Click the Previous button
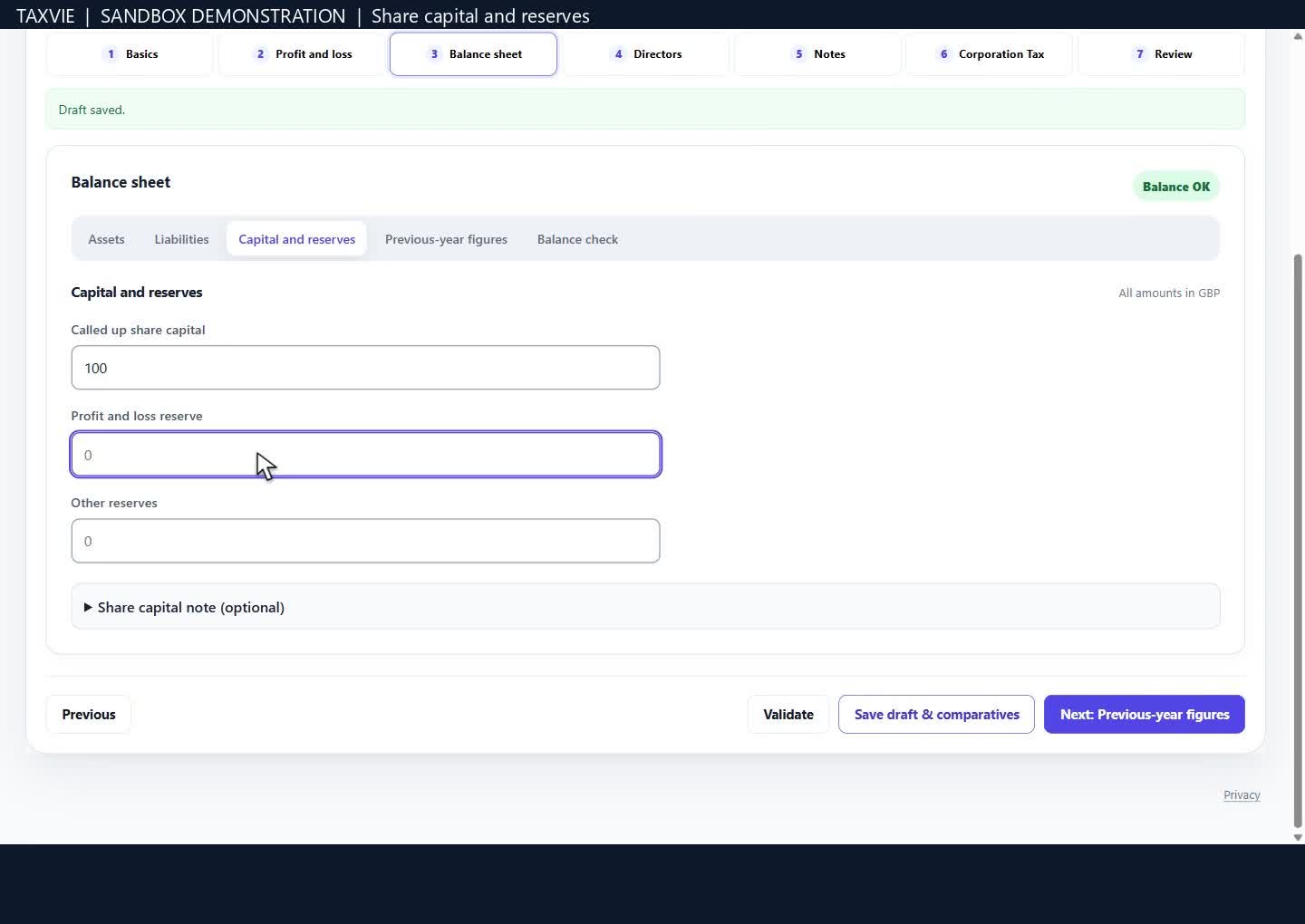This screenshot has height=924, width=1305. (x=88, y=715)
